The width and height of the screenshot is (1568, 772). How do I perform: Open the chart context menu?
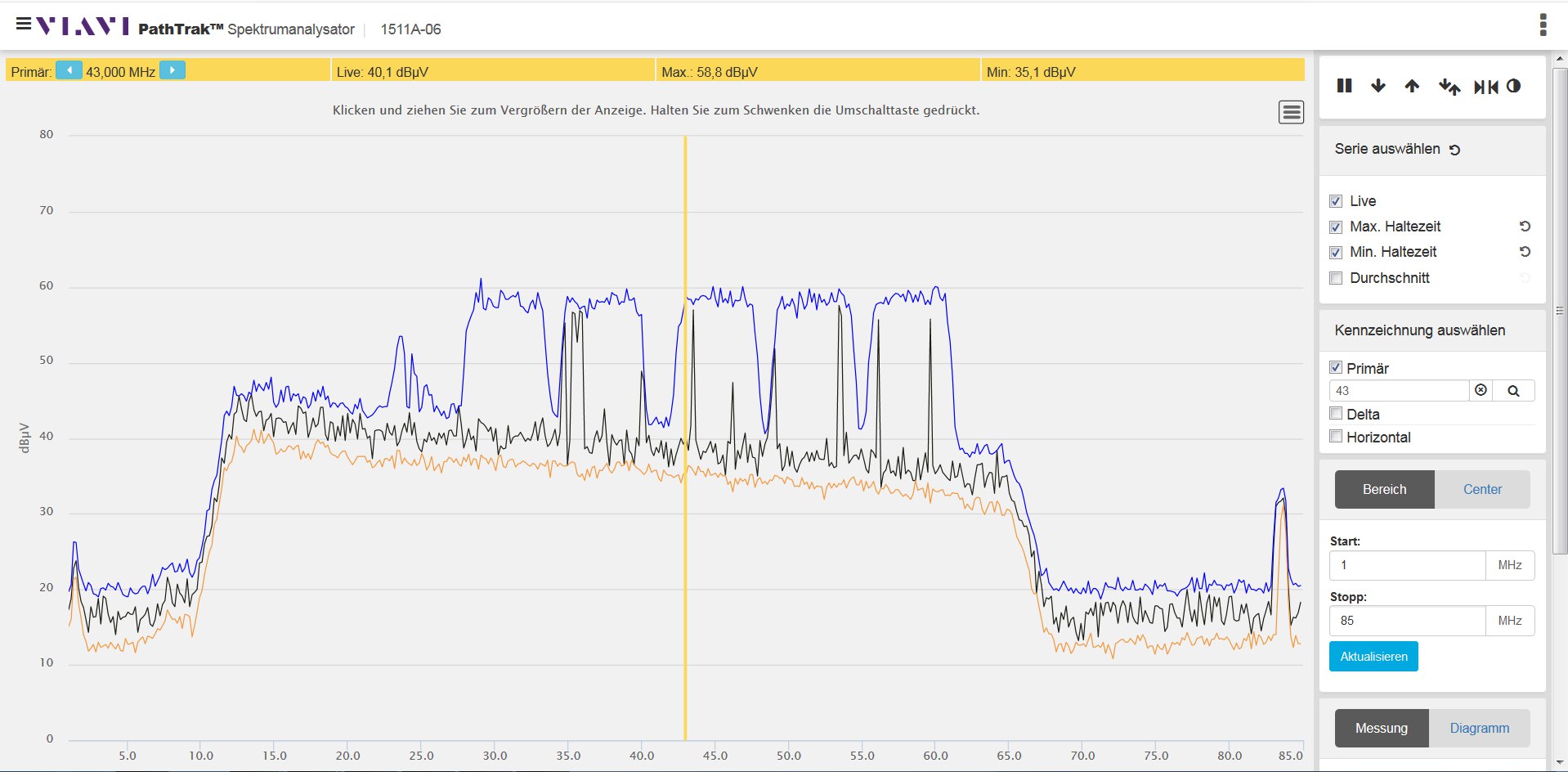click(x=1291, y=112)
